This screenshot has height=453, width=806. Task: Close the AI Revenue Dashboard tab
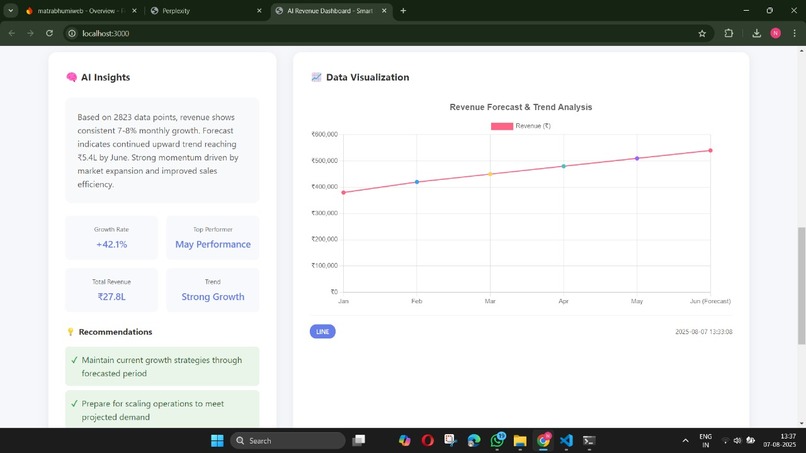(384, 10)
